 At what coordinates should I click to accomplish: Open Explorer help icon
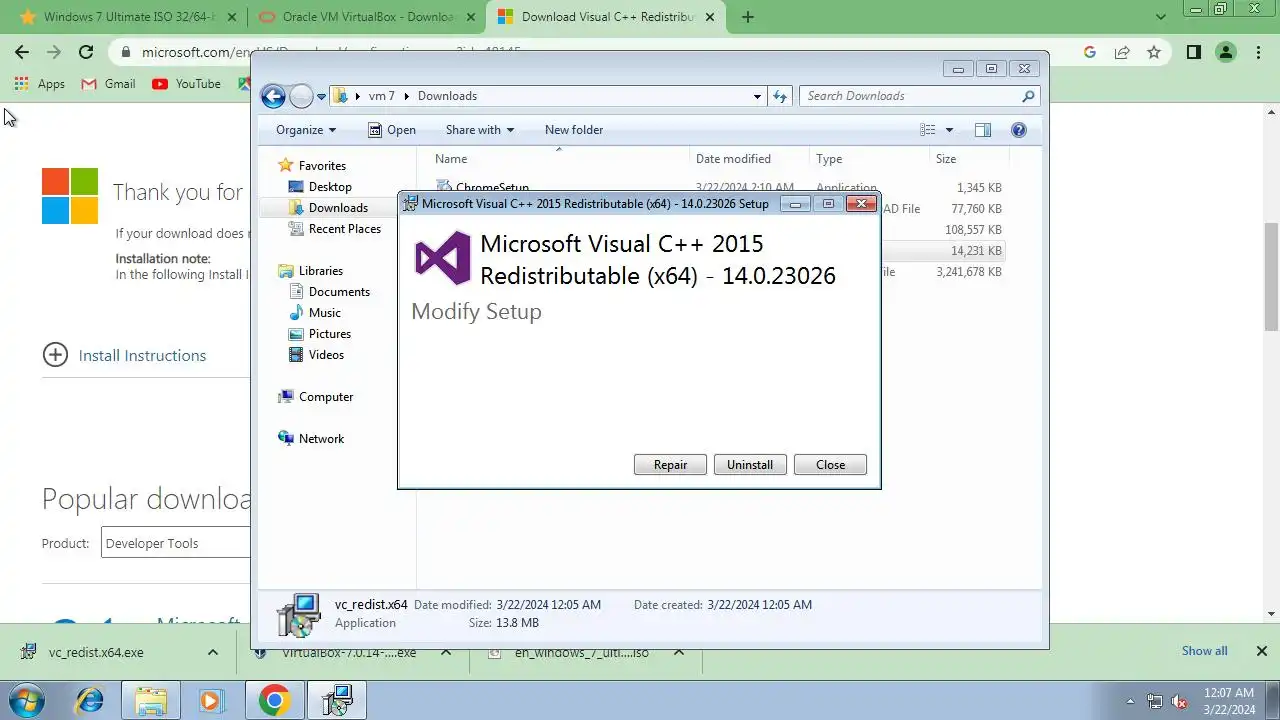[1019, 130]
